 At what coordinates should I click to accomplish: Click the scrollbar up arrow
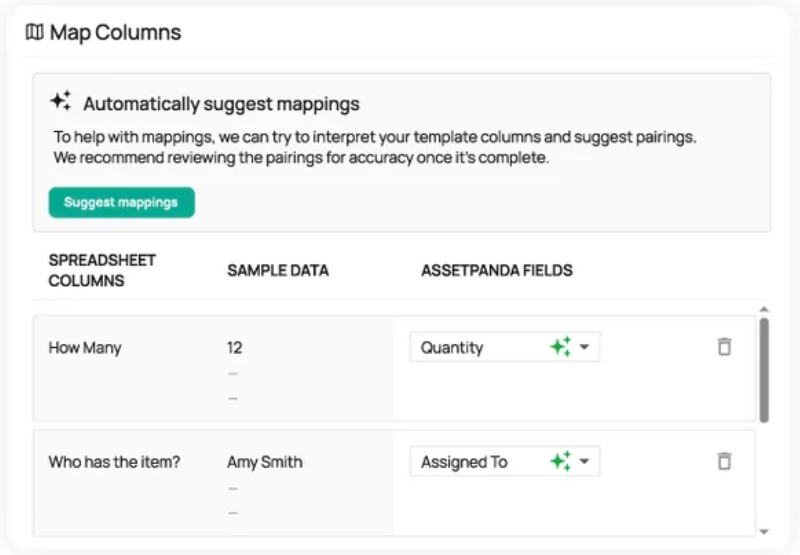[764, 310]
